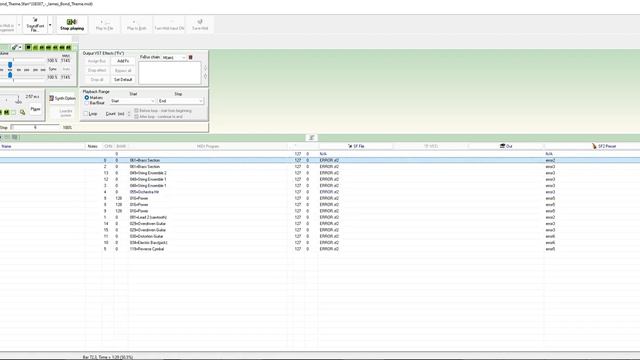Select the Distortion Guitar track row
This screenshot has width=640, height=360.
pos(320,236)
